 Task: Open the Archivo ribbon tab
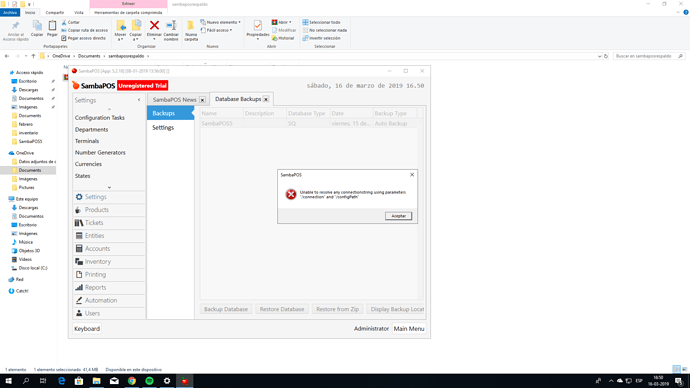point(10,13)
